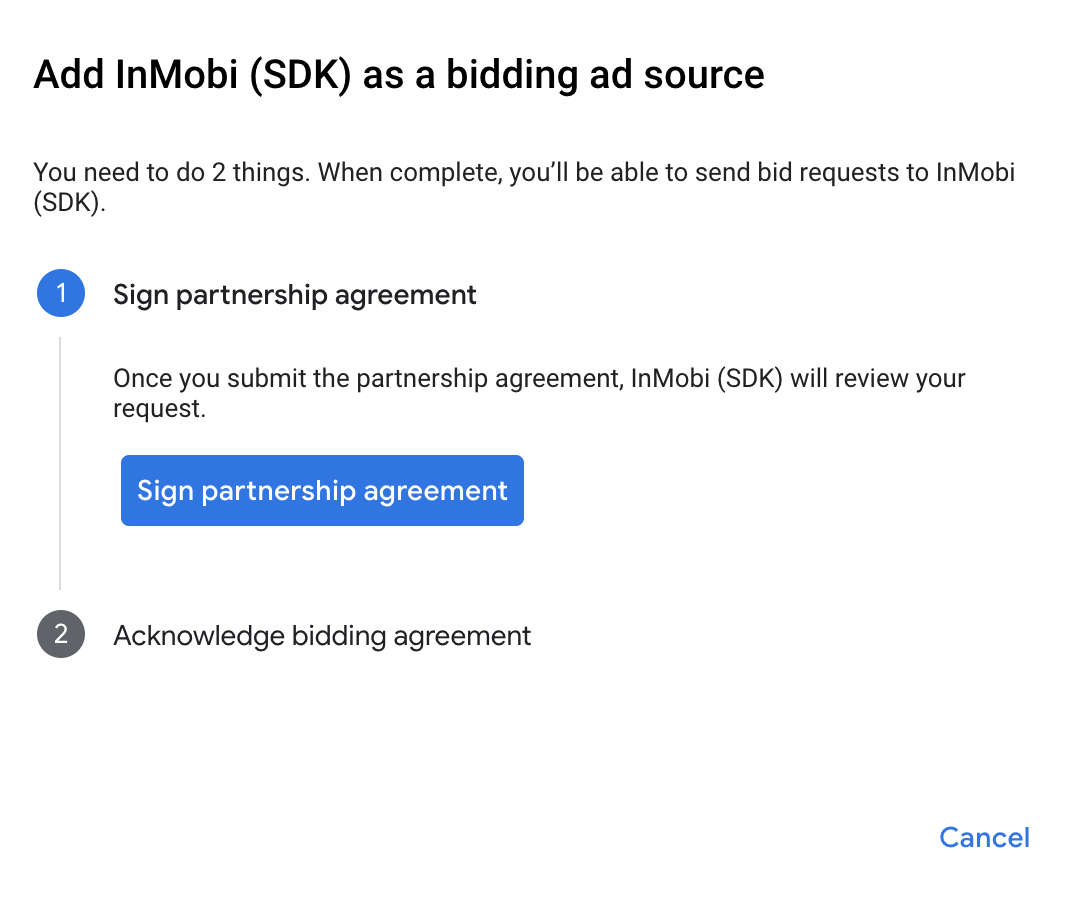Click the word 'request.' under step 1
Screen dimensions: 1086x902
[x=159, y=409]
